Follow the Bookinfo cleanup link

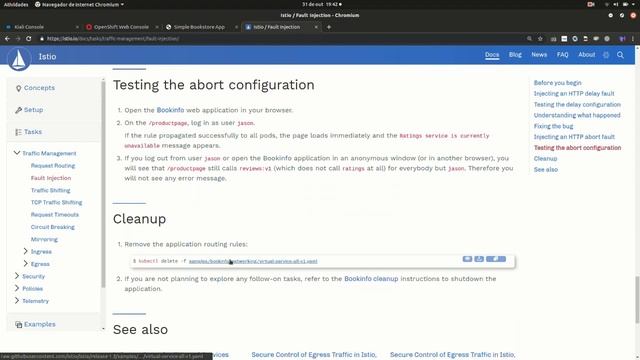(371, 279)
